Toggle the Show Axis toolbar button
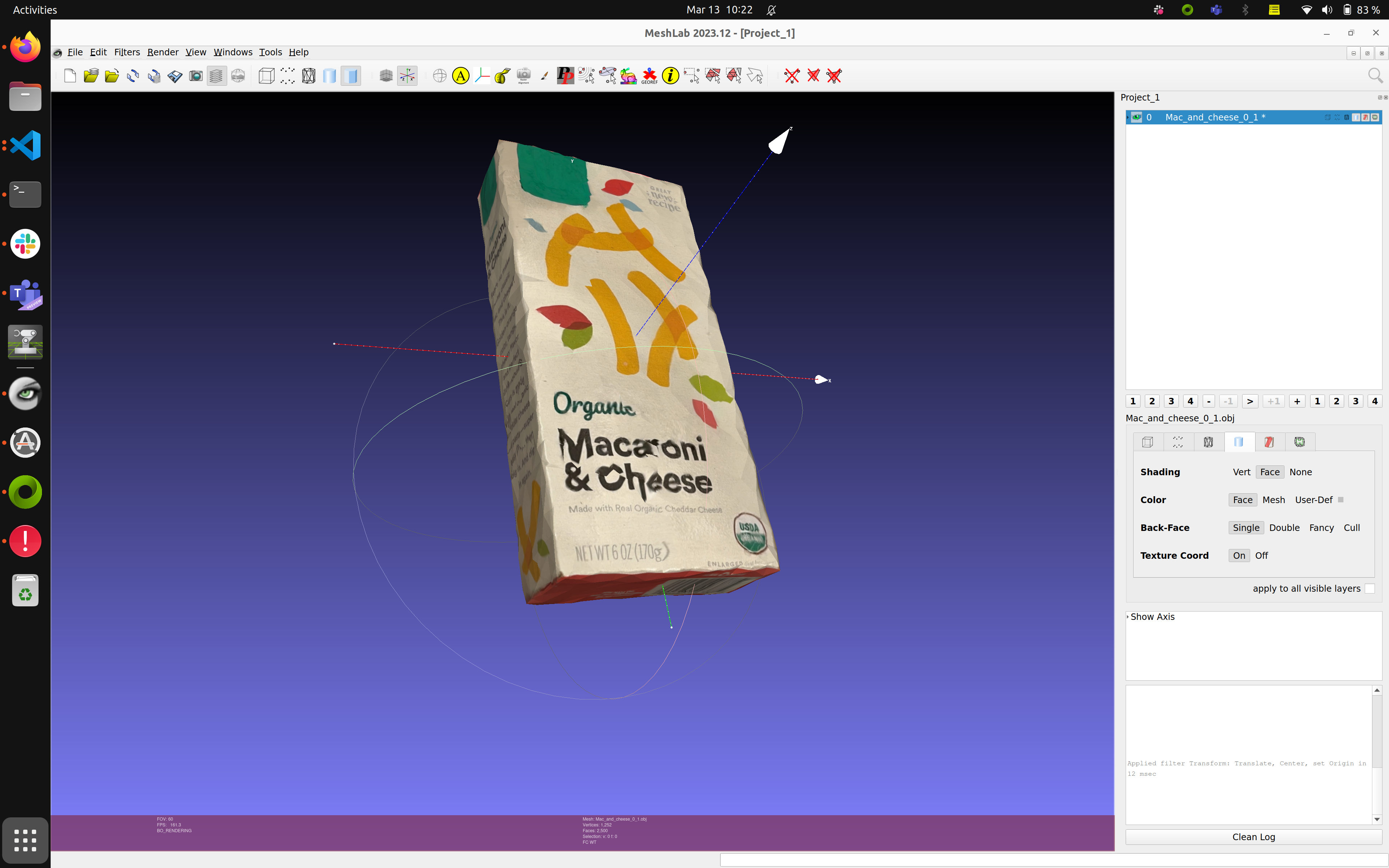This screenshot has height=868, width=1389. 407,76
